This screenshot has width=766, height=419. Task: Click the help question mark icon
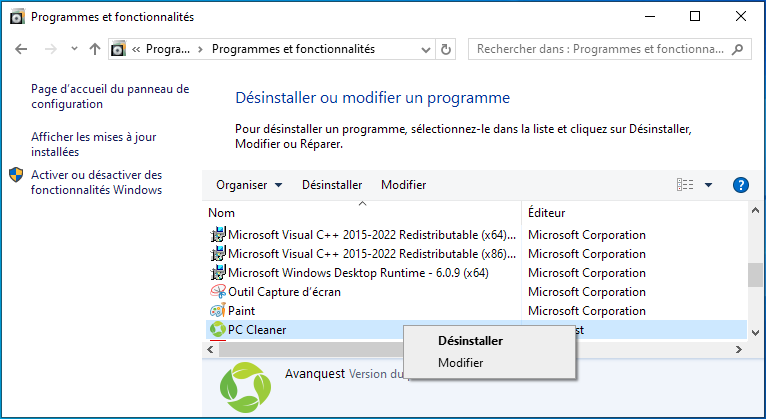pos(741,185)
